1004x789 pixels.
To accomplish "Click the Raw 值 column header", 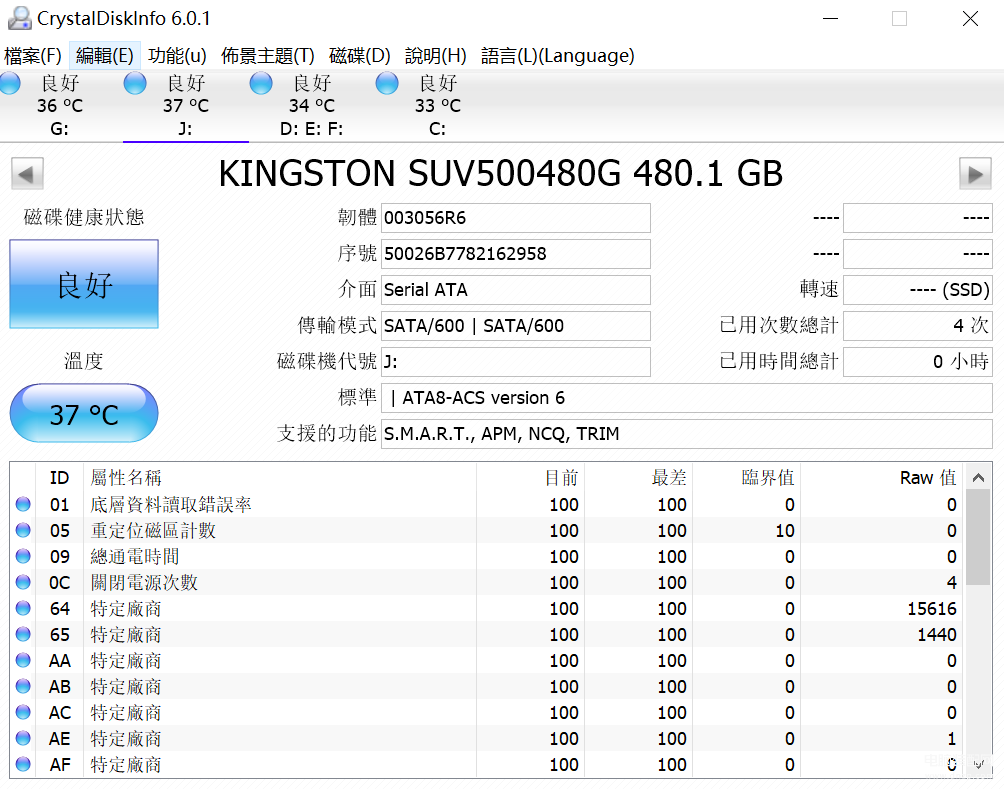I will [x=883, y=478].
